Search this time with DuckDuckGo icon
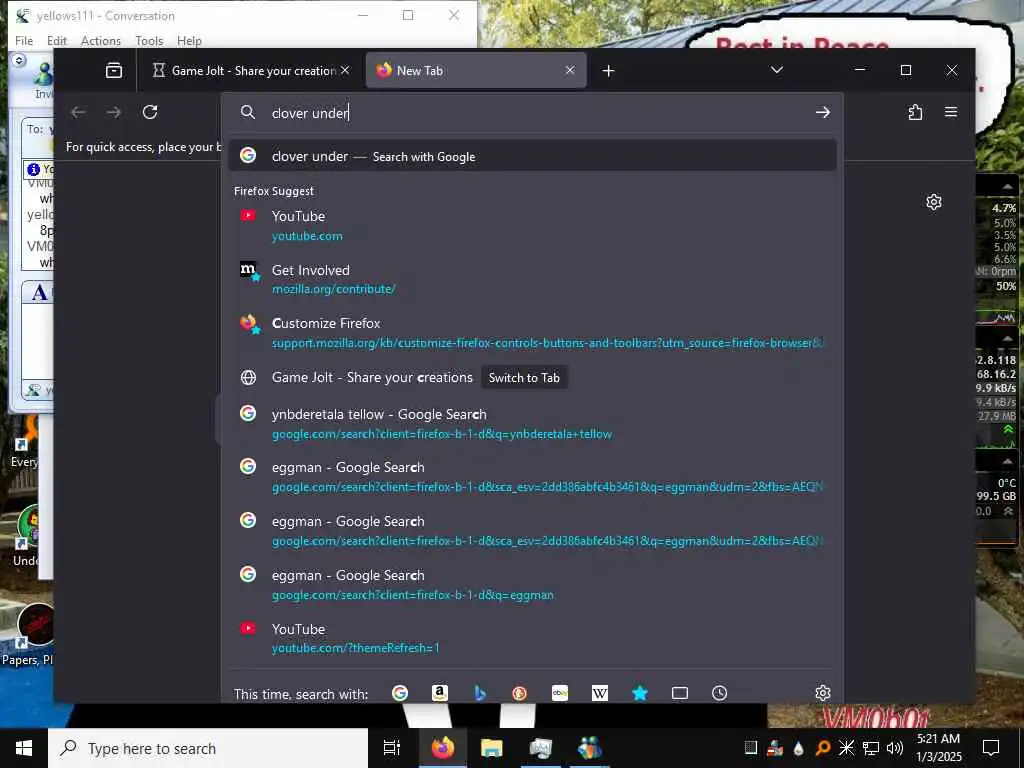The image size is (1024, 768). coord(520,693)
